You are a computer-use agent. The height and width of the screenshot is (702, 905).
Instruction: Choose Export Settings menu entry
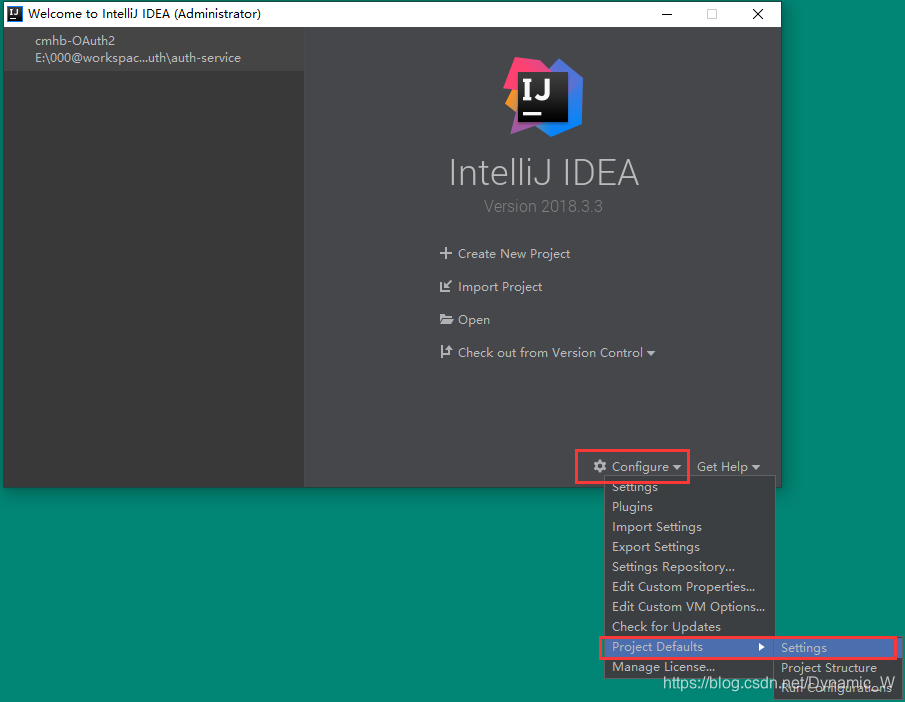690,547
